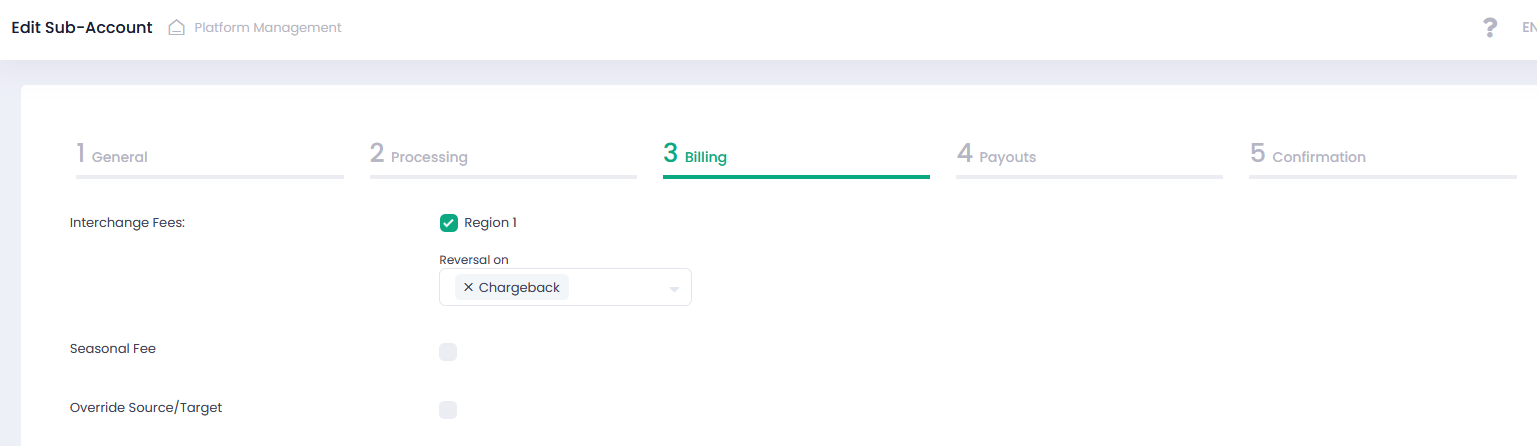Enable the Override Source/Target checkbox
This screenshot has height=446, width=1537.
click(448, 410)
